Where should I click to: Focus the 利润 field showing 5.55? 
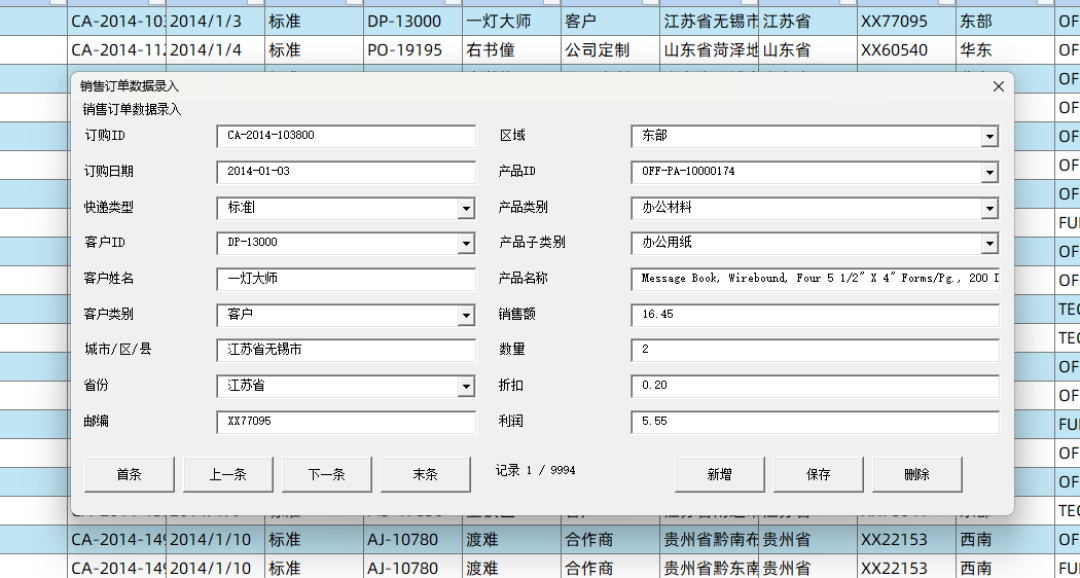click(815, 422)
